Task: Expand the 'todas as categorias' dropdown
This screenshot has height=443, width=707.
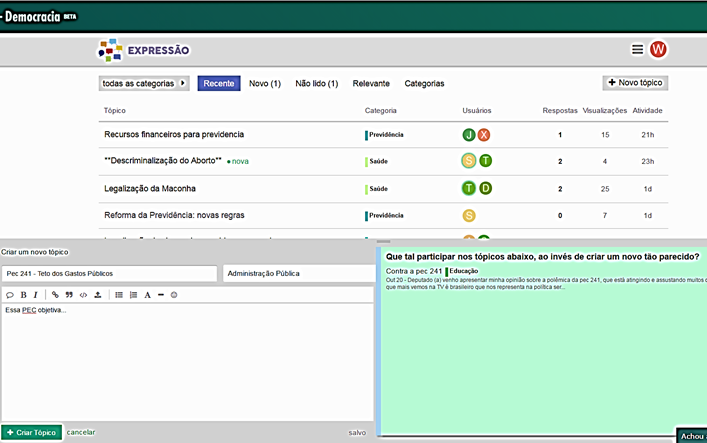Action: tap(144, 84)
